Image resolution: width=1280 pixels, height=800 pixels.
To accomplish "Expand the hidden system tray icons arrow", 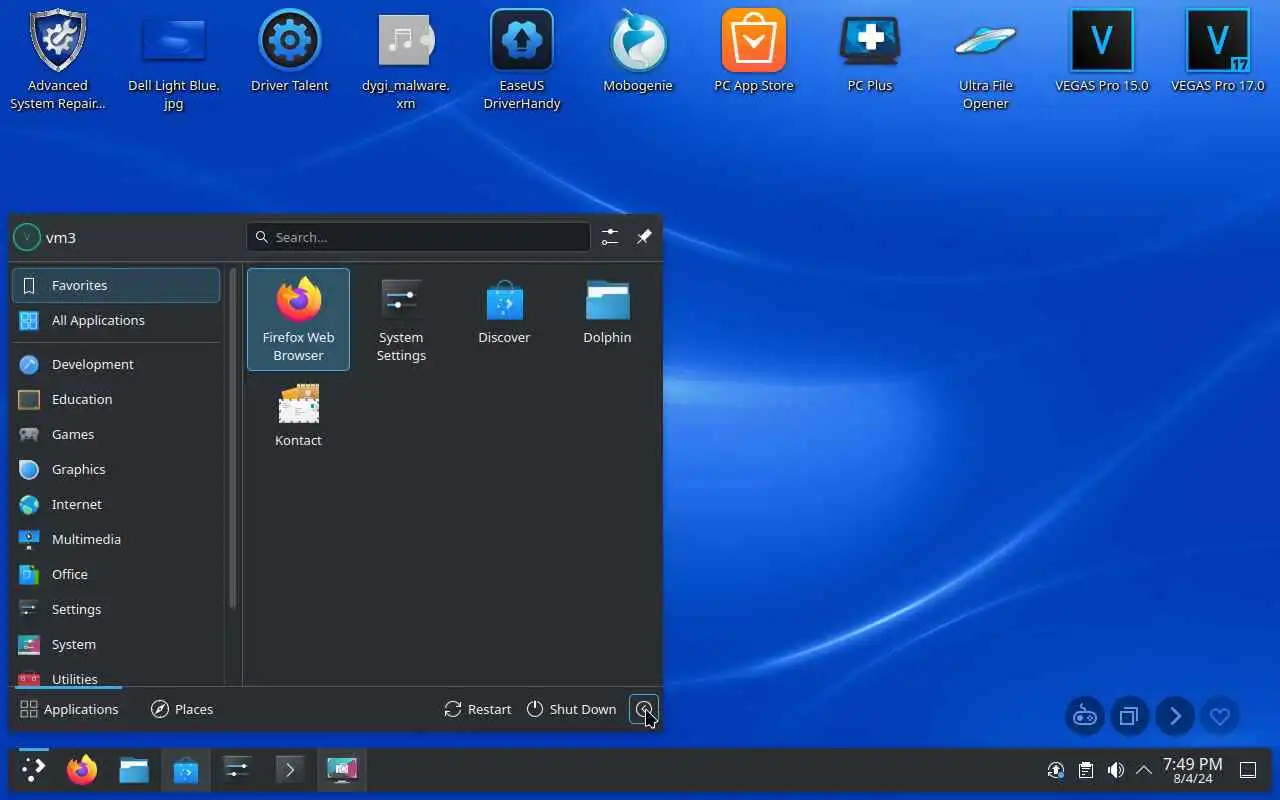I will (1144, 770).
